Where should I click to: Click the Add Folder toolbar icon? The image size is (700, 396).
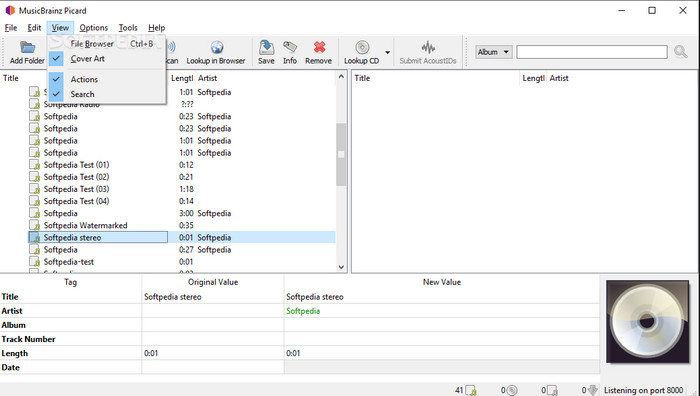click(27, 47)
